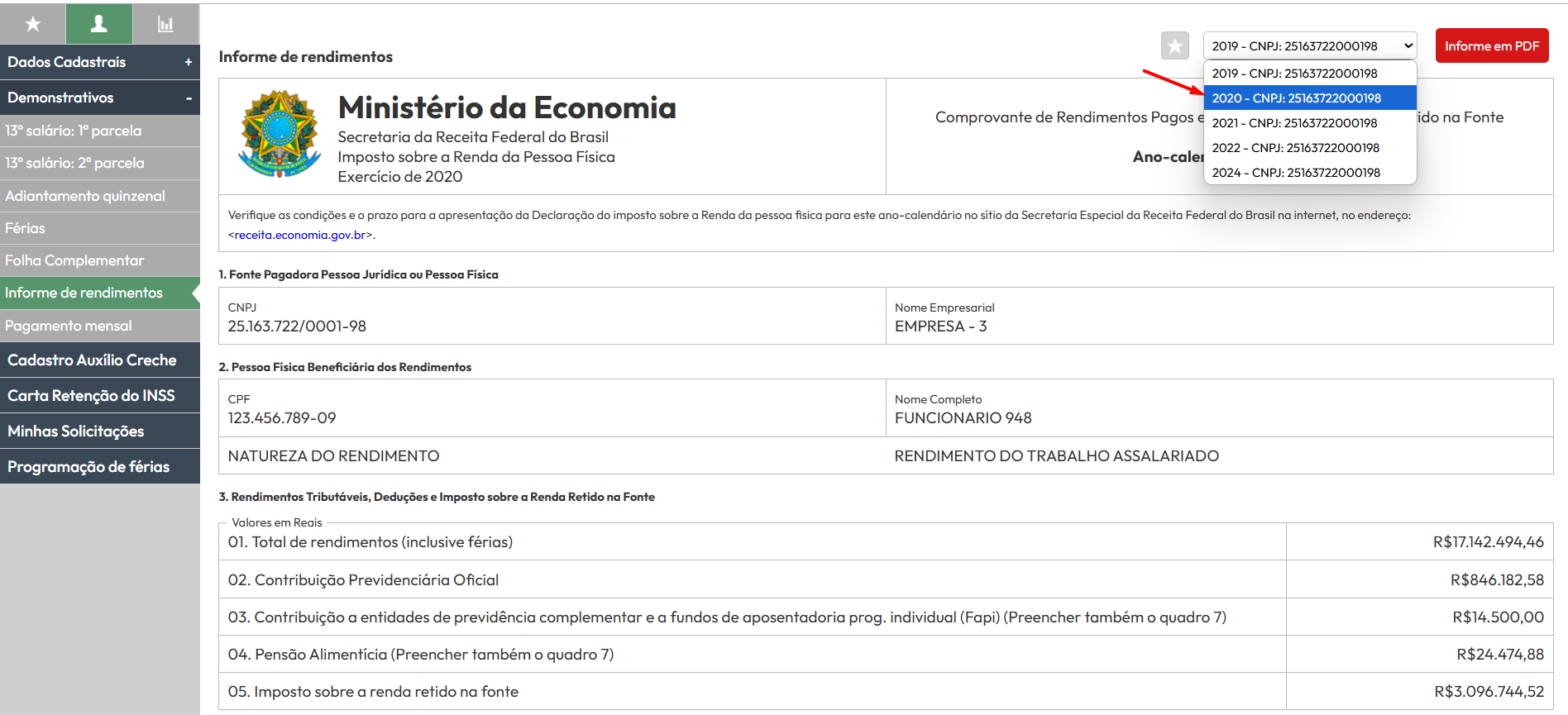The image size is (1568, 715).
Task: Open 13º salário: 1ª parcela
Action: point(100,131)
